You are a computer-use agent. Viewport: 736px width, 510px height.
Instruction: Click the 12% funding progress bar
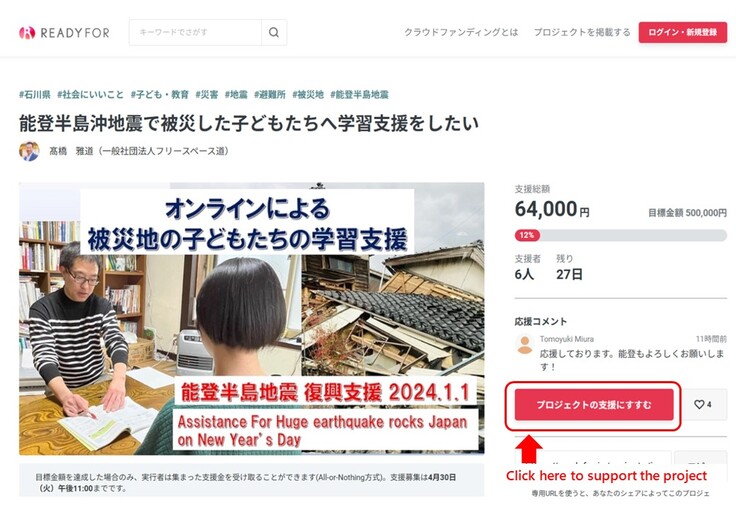pos(621,235)
